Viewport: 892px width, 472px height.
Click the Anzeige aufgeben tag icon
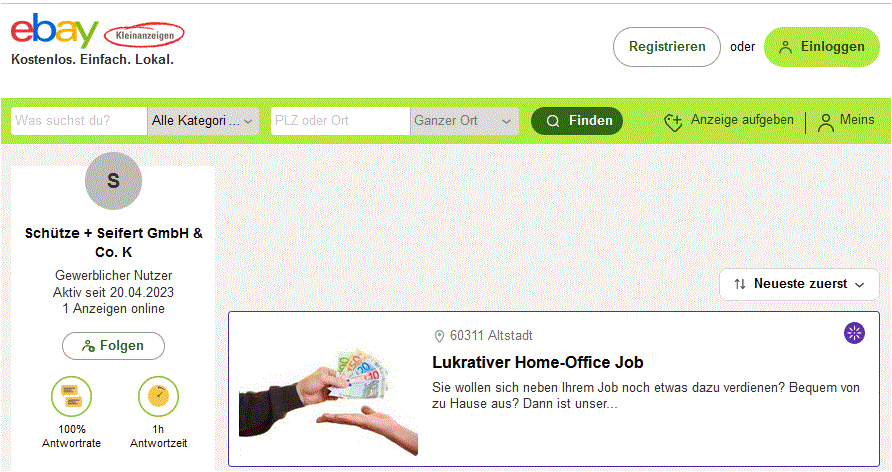673,121
